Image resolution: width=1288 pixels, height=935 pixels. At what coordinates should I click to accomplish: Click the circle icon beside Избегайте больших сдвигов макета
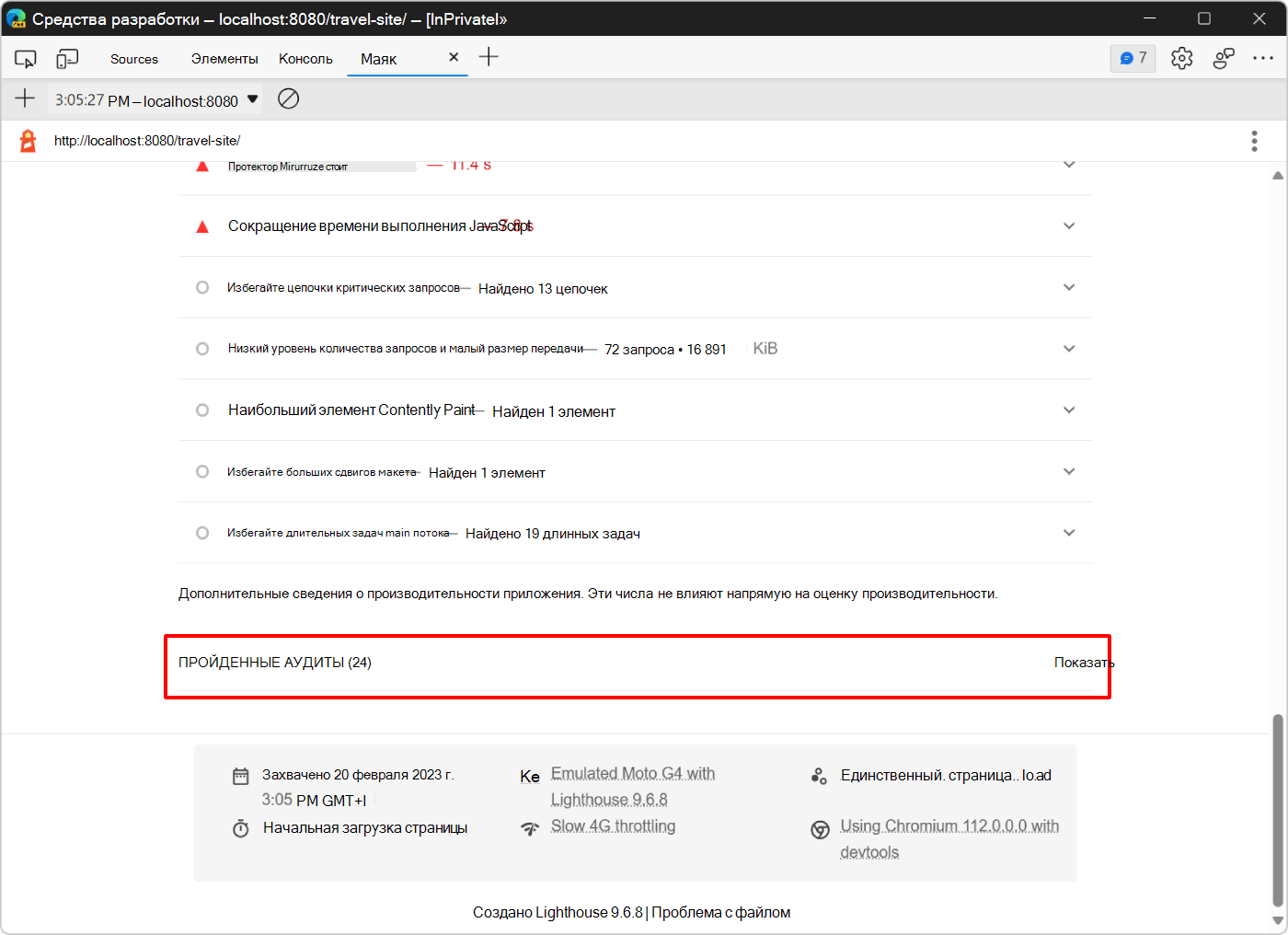[x=202, y=471]
